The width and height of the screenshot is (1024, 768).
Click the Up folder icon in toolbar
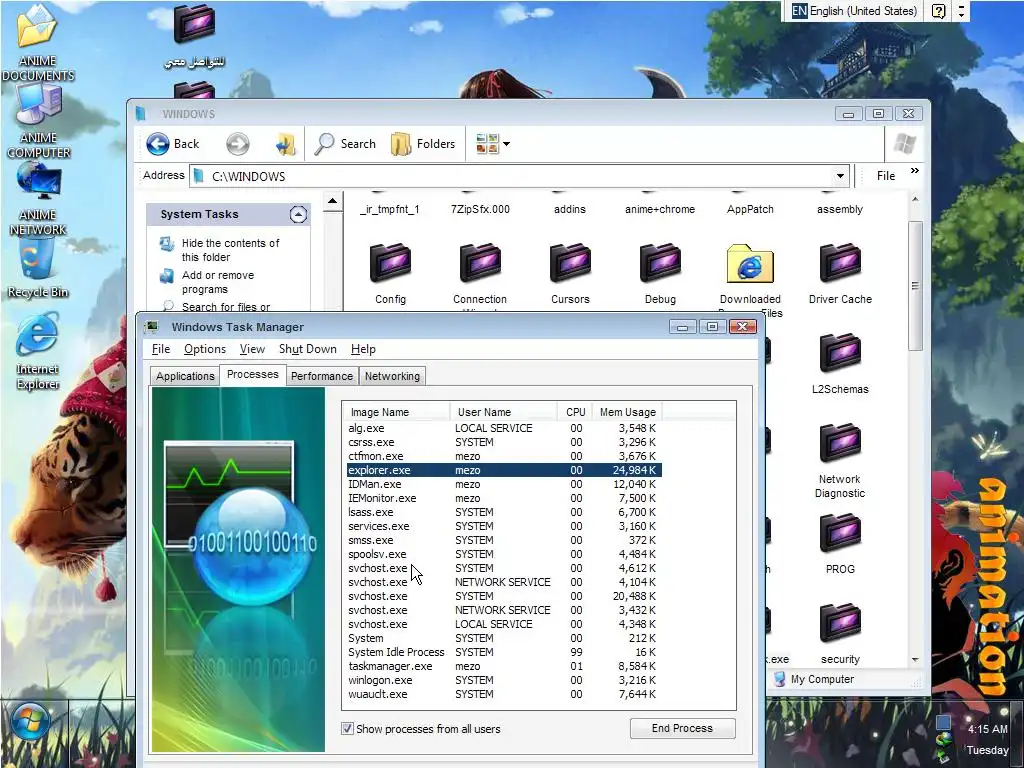(285, 144)
